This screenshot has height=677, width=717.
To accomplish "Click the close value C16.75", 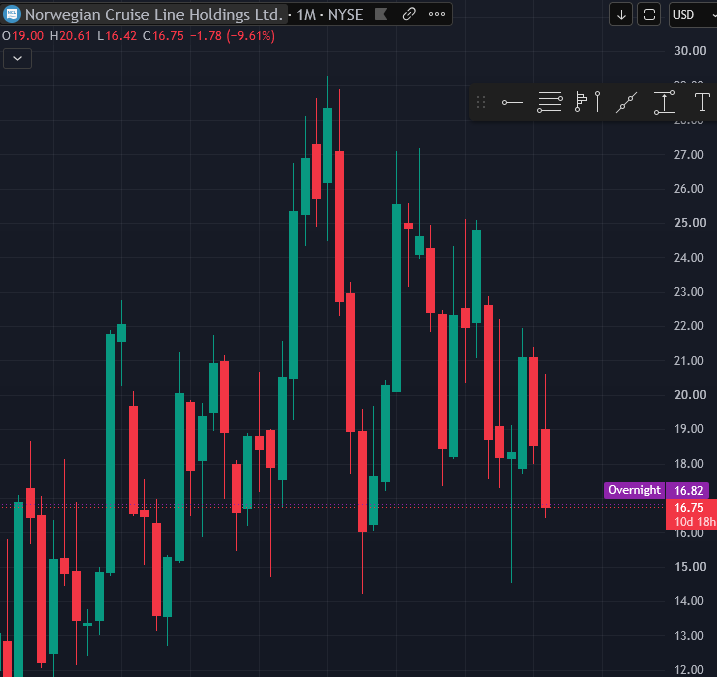I will (163, 36).
